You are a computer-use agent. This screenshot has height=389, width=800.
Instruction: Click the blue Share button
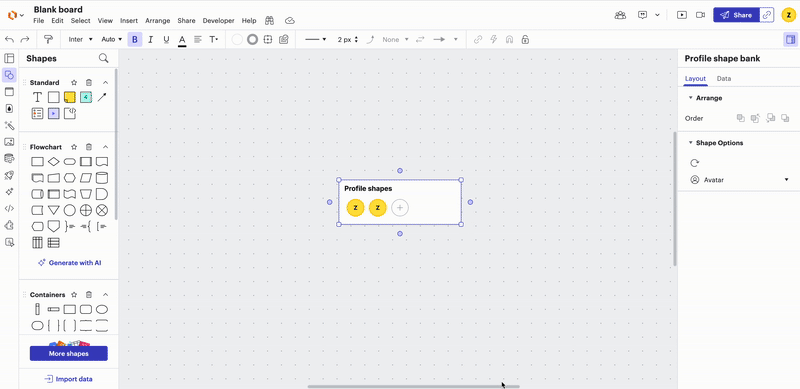tap(736, 15)
